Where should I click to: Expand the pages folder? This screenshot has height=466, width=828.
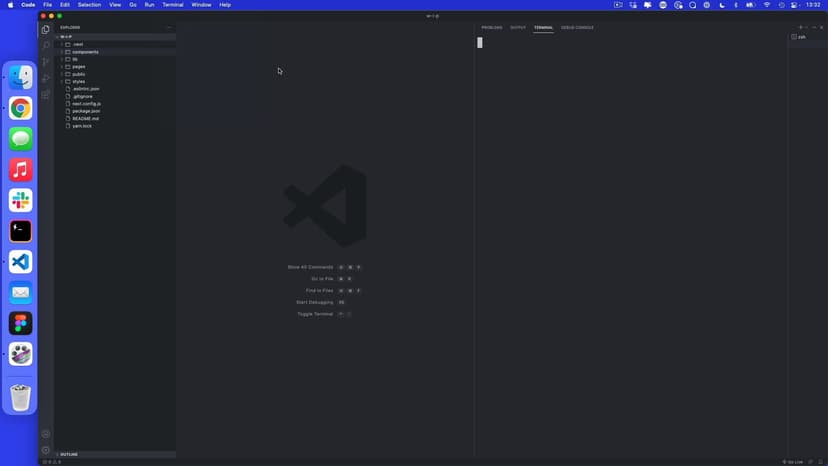pos(79,66)
